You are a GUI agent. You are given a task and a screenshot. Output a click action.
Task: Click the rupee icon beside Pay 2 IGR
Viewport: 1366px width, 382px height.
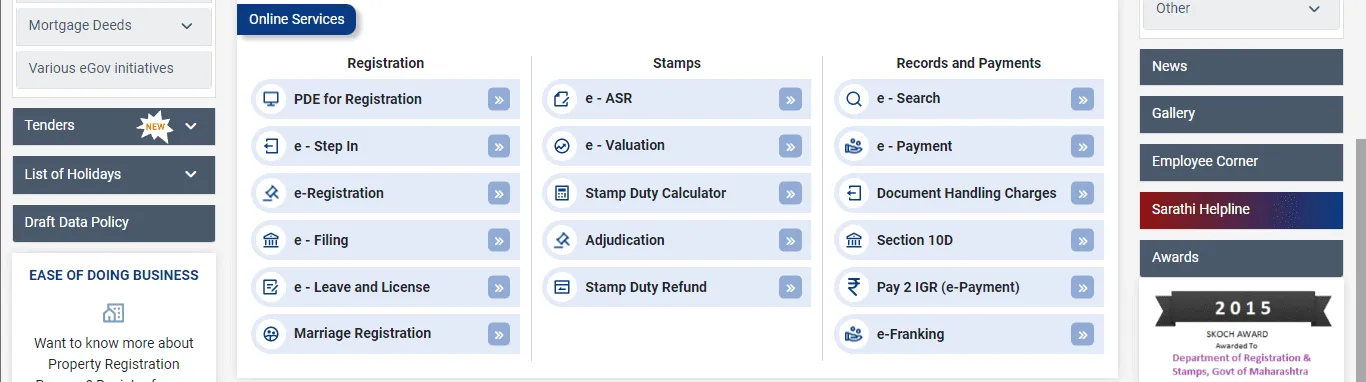tap(853, 287)
